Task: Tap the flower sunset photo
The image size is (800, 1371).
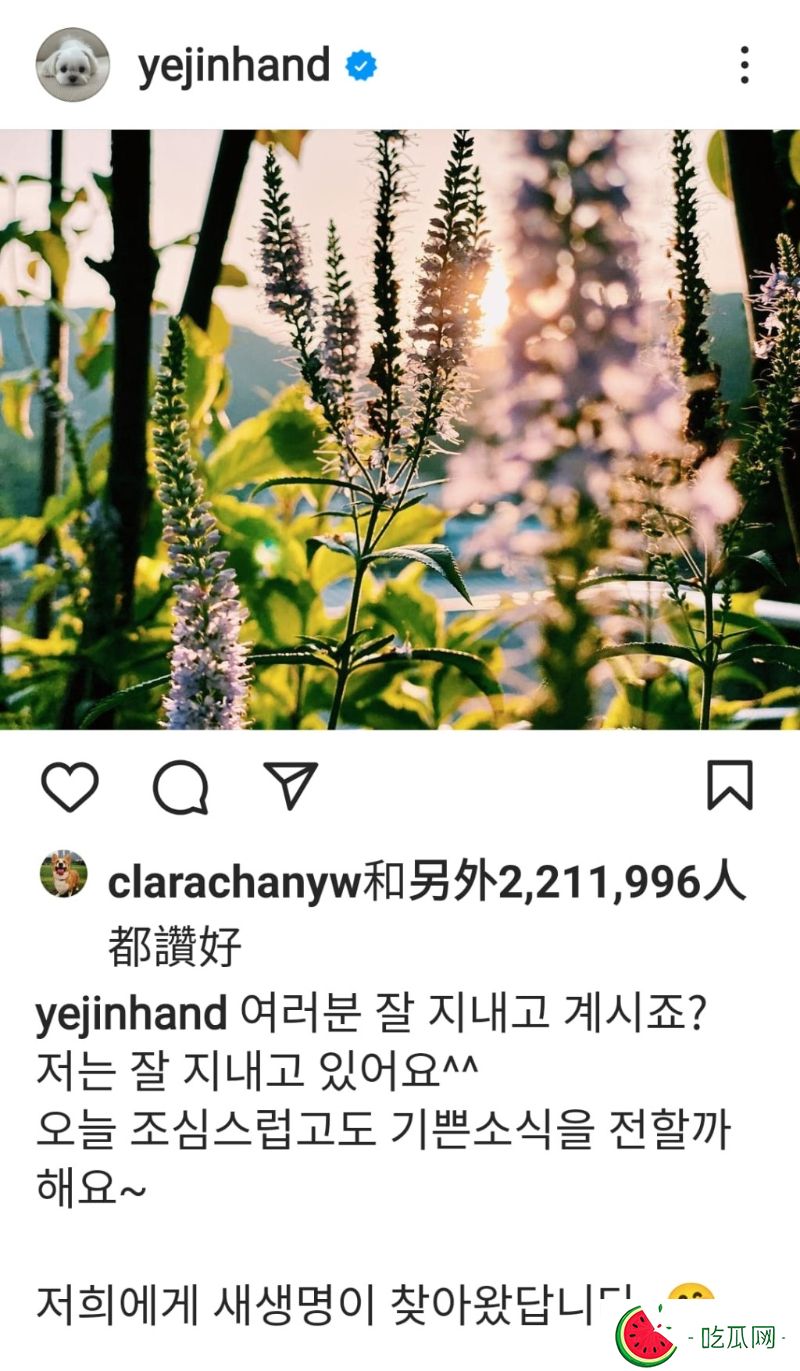Action: (400, 429)
